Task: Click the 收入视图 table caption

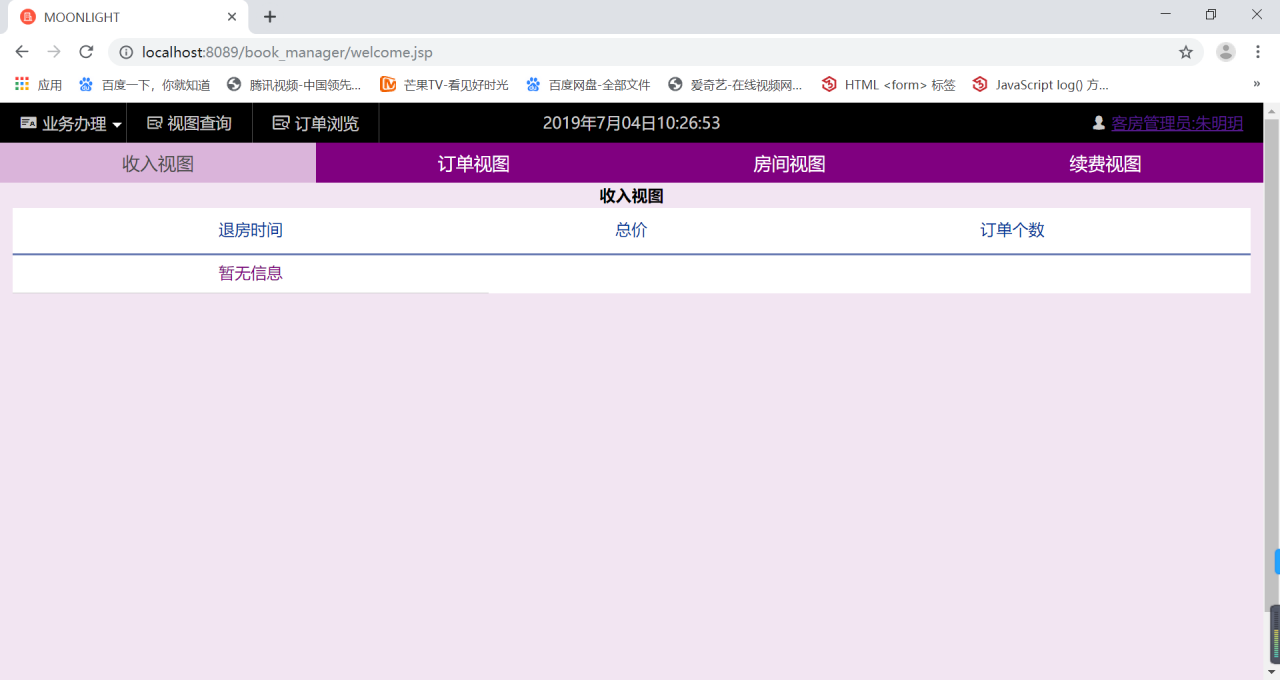Action: [631, 196]
